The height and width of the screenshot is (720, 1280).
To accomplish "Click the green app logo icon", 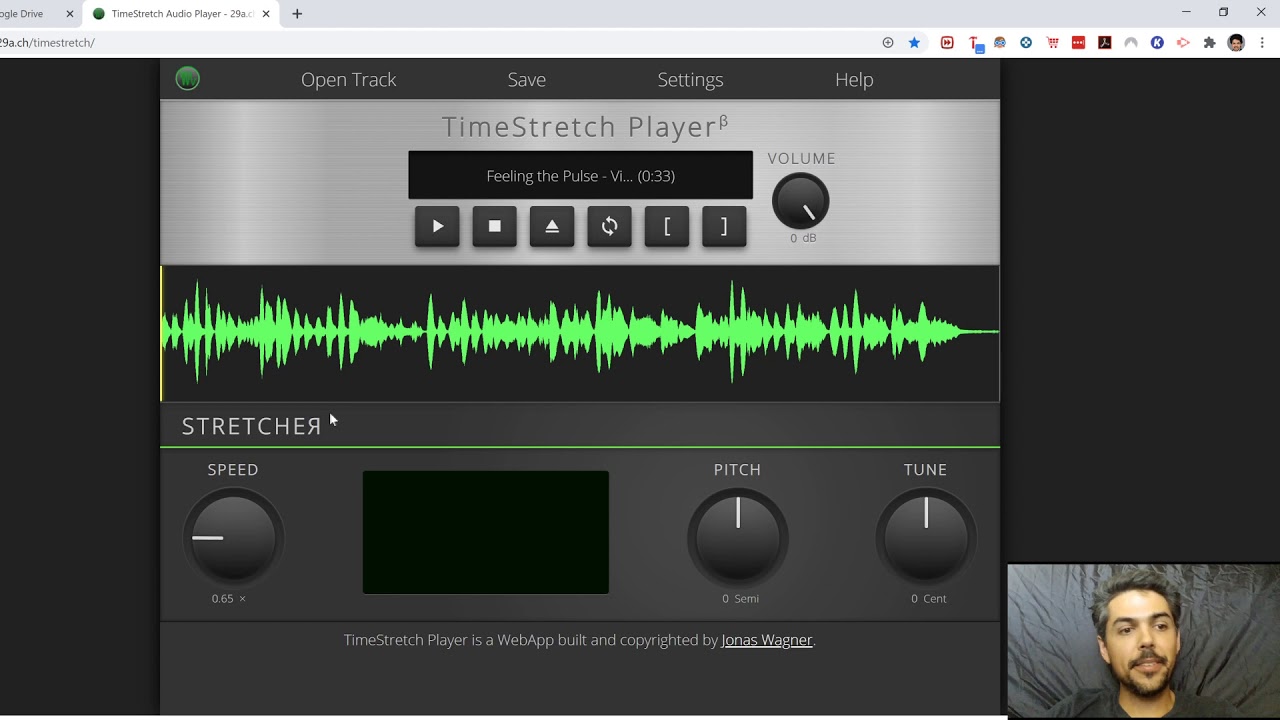I will (x=187, y=79).
